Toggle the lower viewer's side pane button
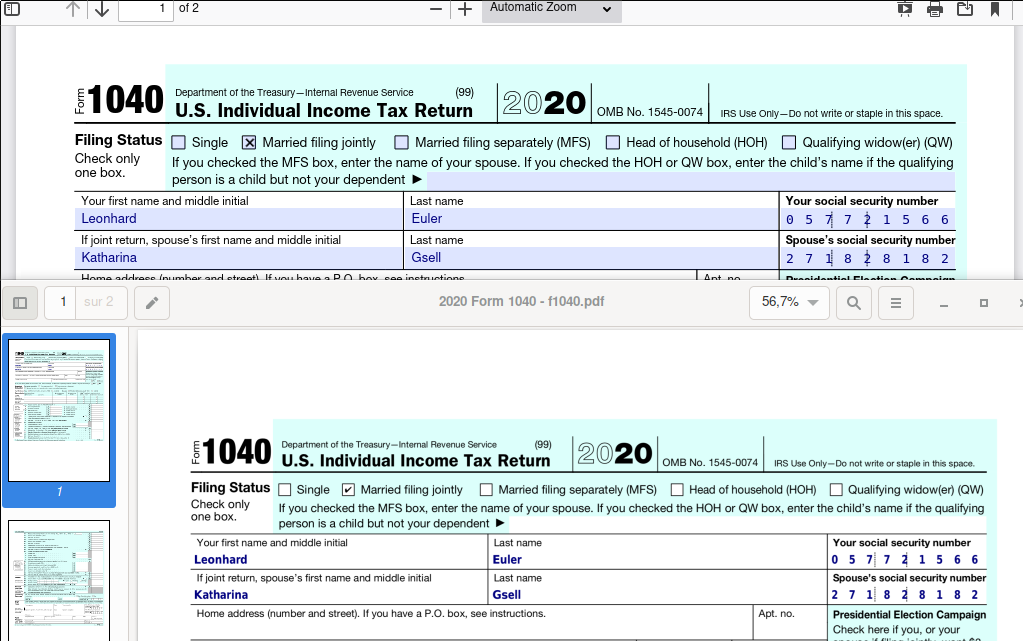This screenshot has width=1023, height=641. tap(20, 302)
